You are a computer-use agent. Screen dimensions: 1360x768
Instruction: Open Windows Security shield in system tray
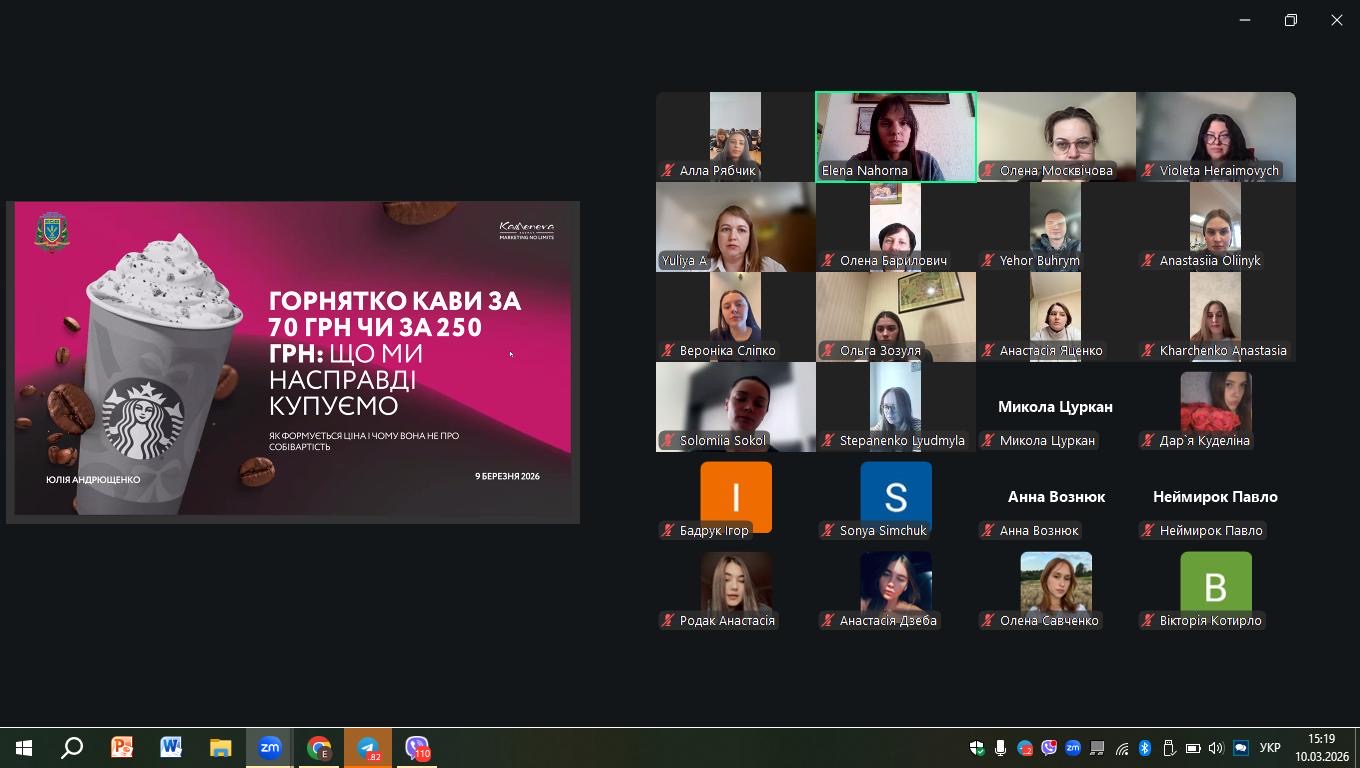[x=977, y=748]
